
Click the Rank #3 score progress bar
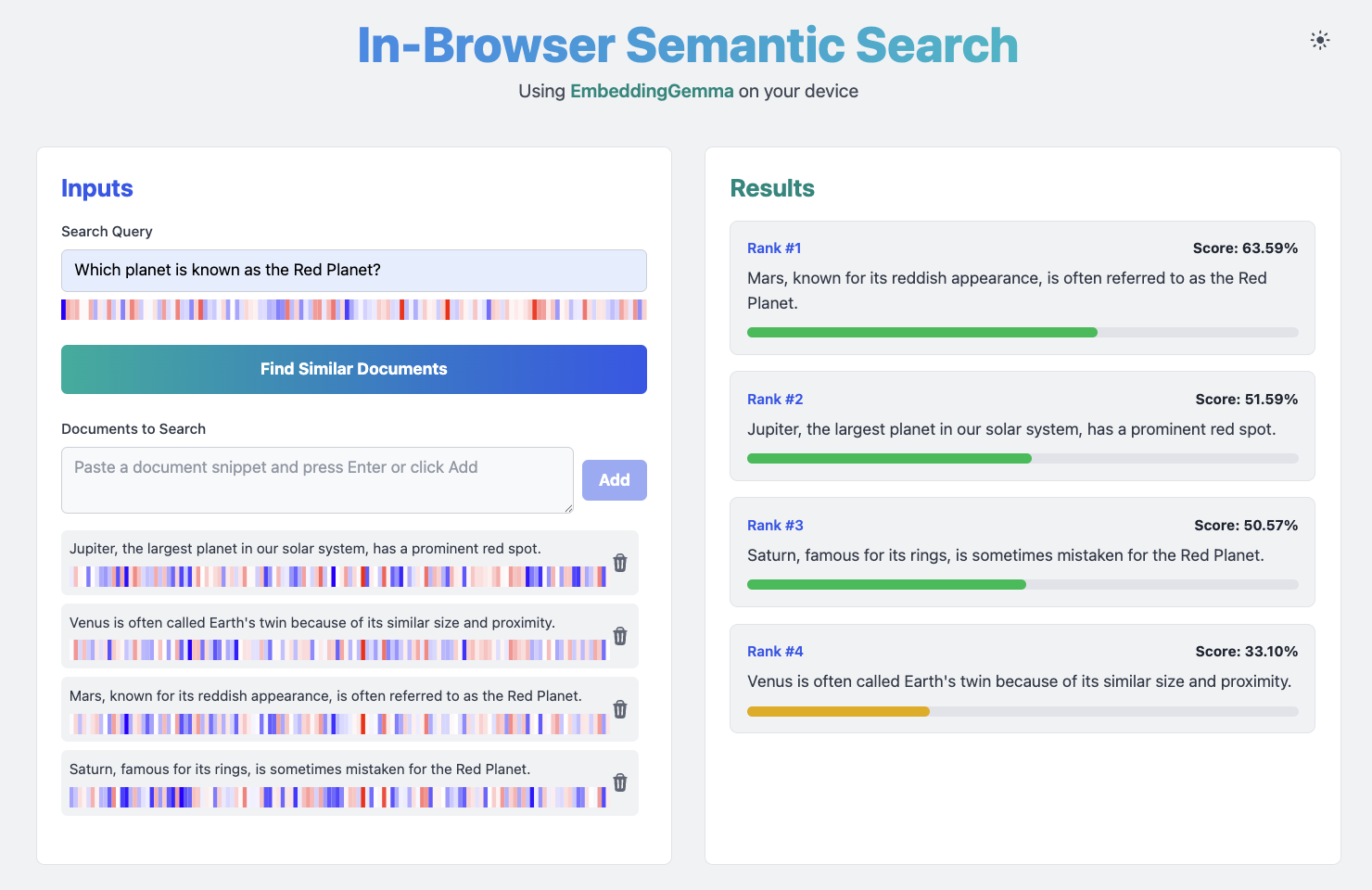click(x=1023, y=584)
